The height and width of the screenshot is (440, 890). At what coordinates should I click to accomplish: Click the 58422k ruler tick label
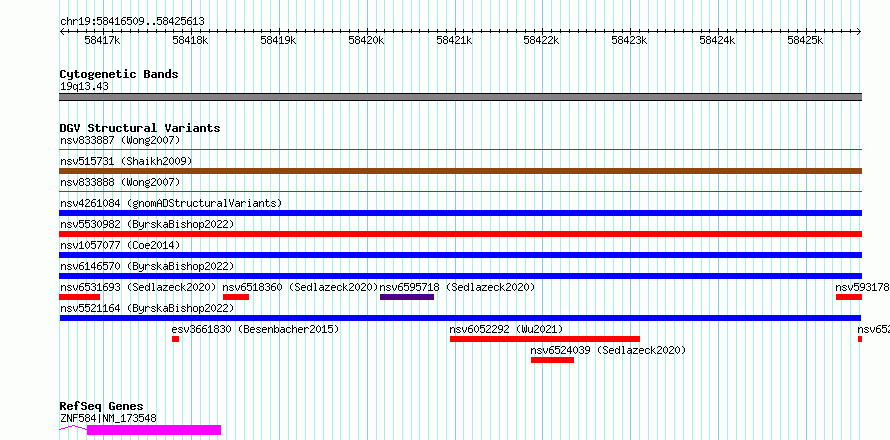[541, 40]
